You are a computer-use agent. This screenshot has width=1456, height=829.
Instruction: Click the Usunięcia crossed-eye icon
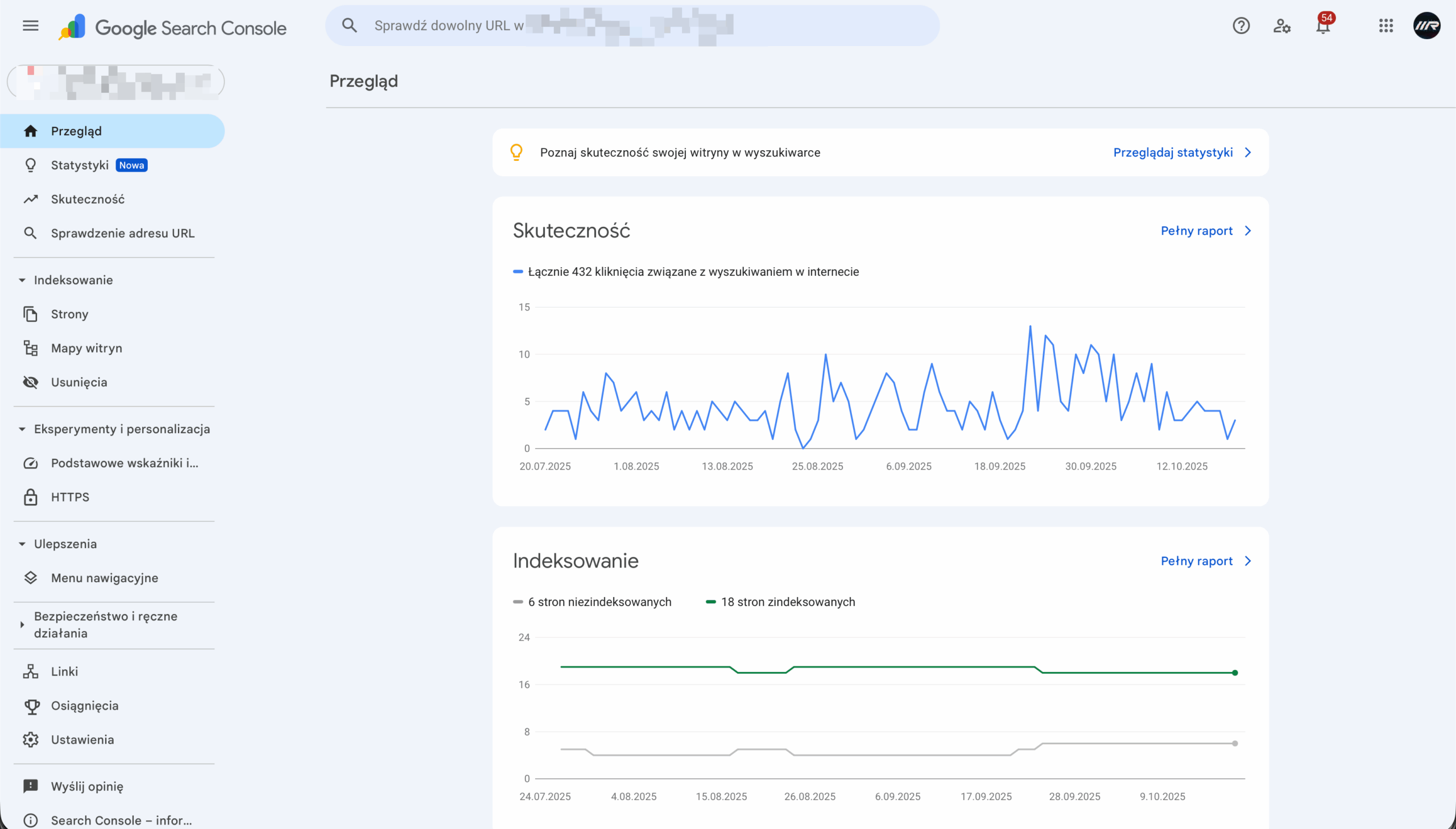click(30, 382)
